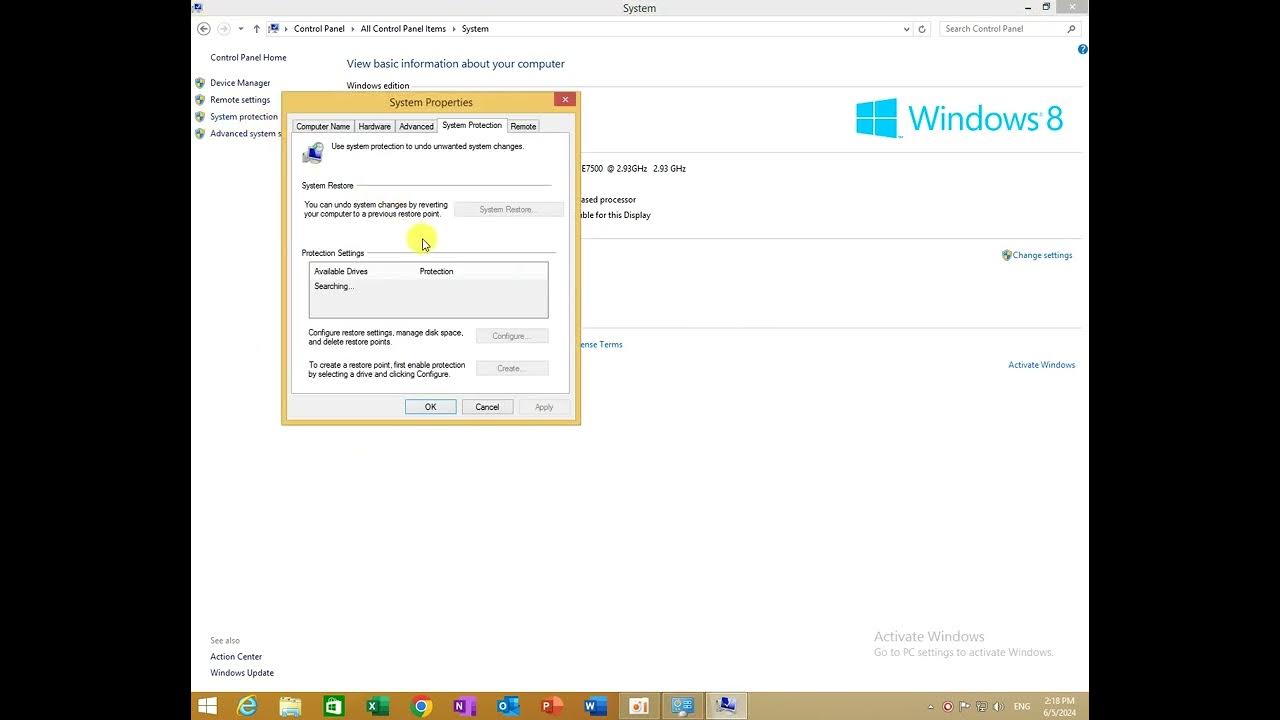Click the System window title icon
This screenshot has width=1280, height=720.
(x=198, y=7)
